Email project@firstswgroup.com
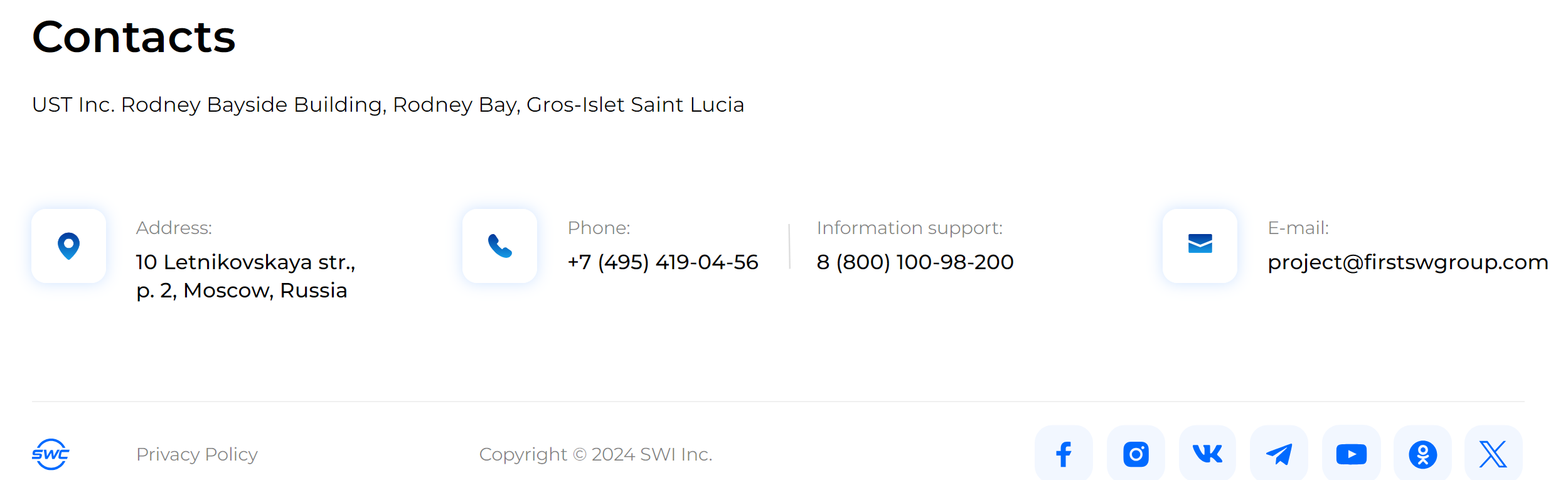The width and height of the screenshot is (1568, 480). (1407, 262)
